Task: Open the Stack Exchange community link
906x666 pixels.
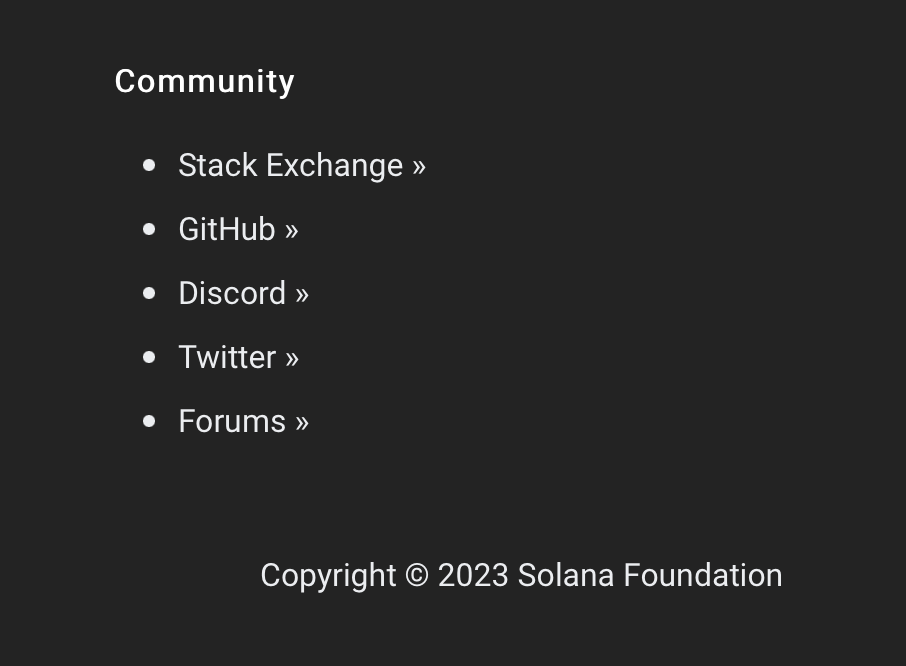Action: (x=290, y=165)
